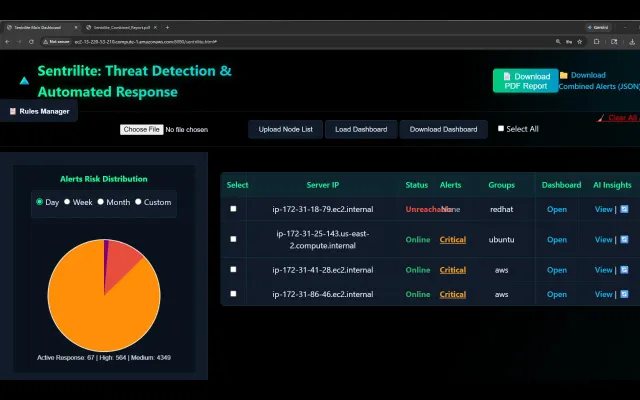Image resolution: width=640 pixels, height=400 pixels.
Task: Check the box for ip-172-31-18-79.ec2.internal
Action: click(233, 209)
